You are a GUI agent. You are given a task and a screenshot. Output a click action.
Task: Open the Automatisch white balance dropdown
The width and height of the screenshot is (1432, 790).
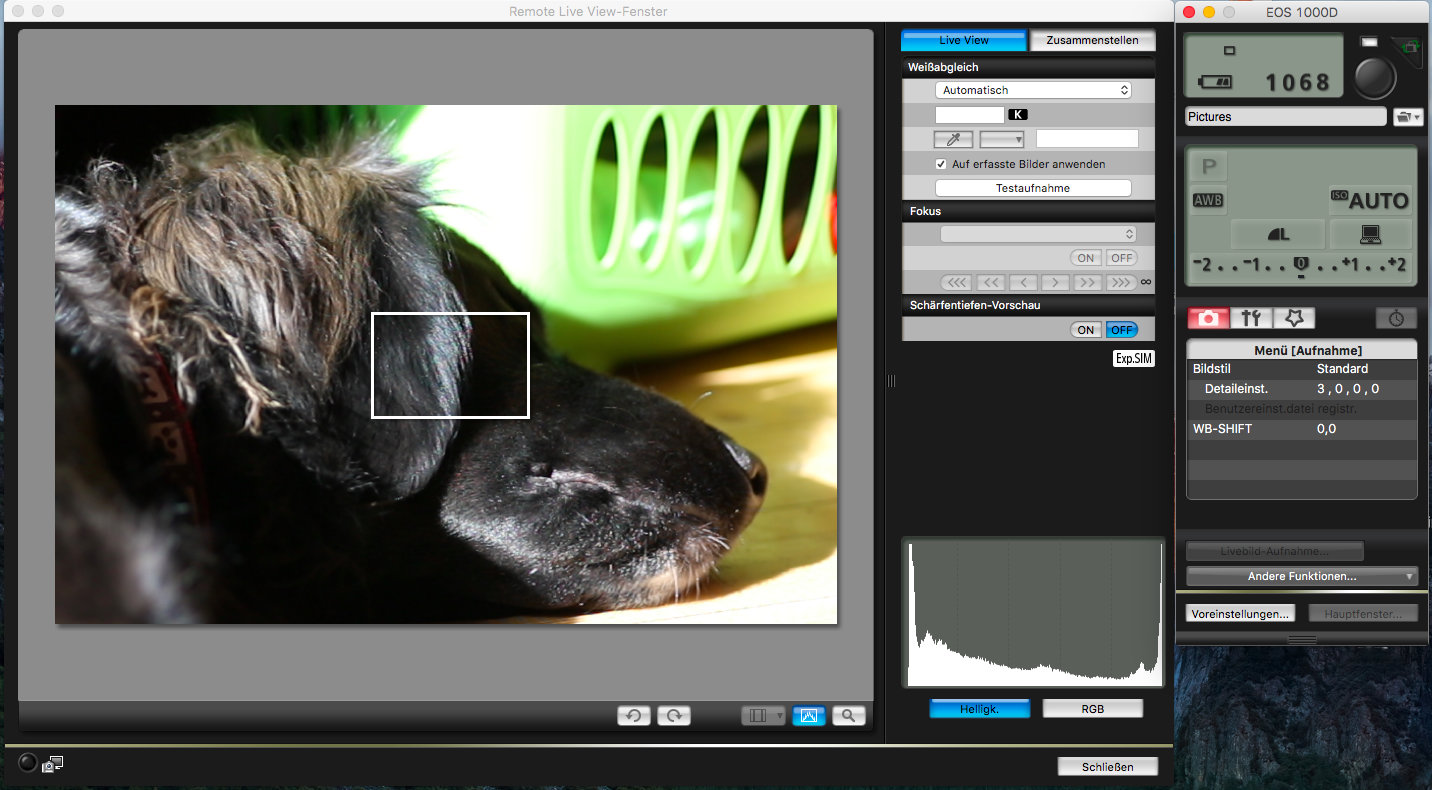tap(1033, 90)
